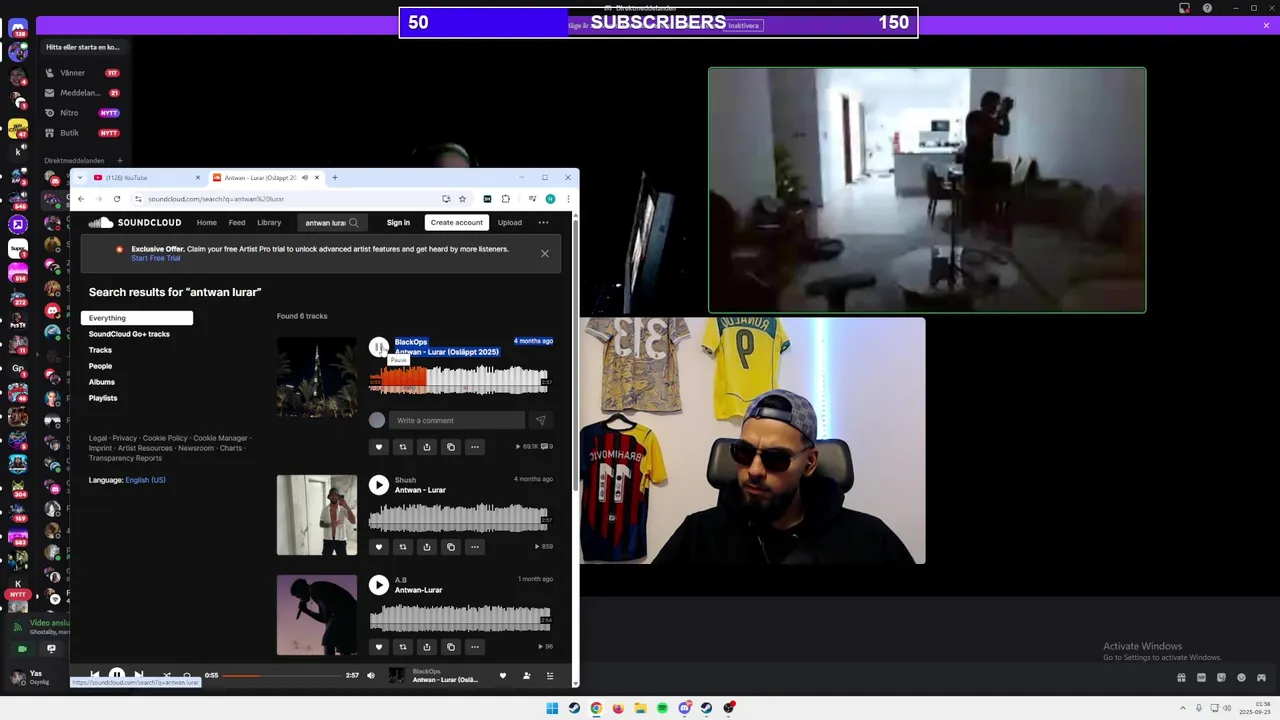Play the A.B Antwan-Lurar track
The width and height of the screenshot is (1280, 720).
point(378,585)
